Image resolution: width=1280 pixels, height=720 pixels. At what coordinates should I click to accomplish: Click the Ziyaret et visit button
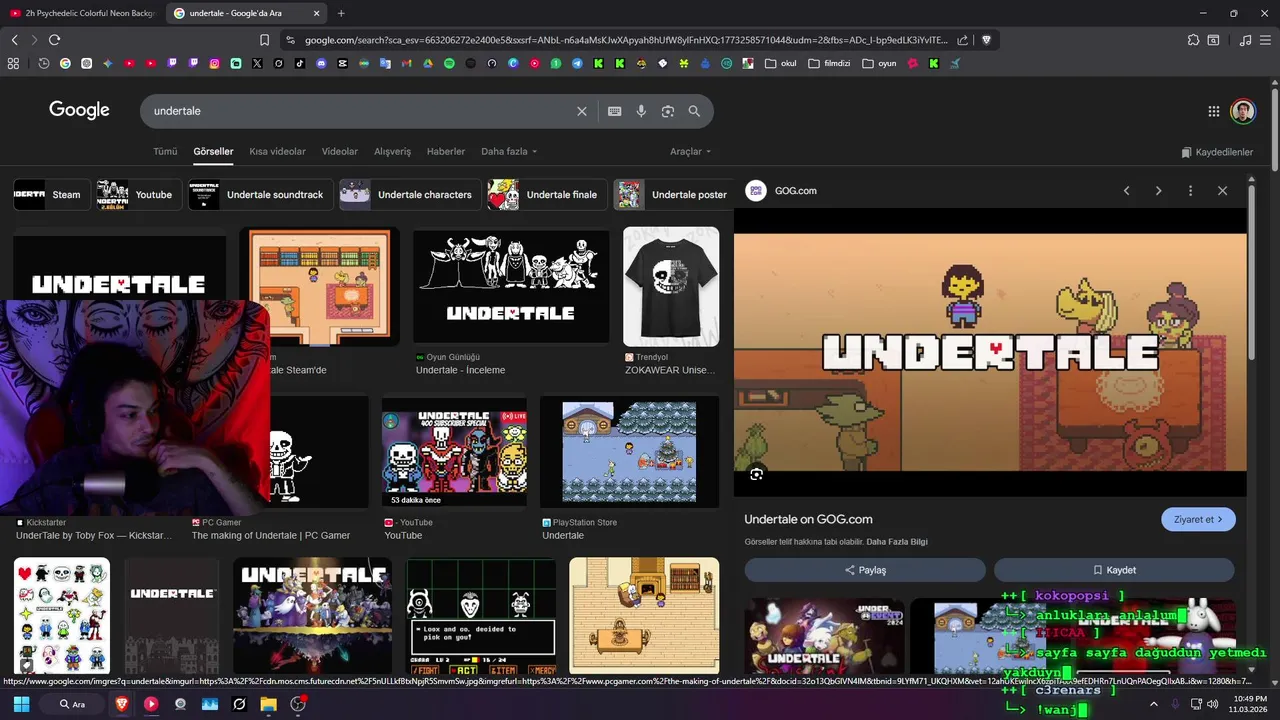(x=1198, y=520)
